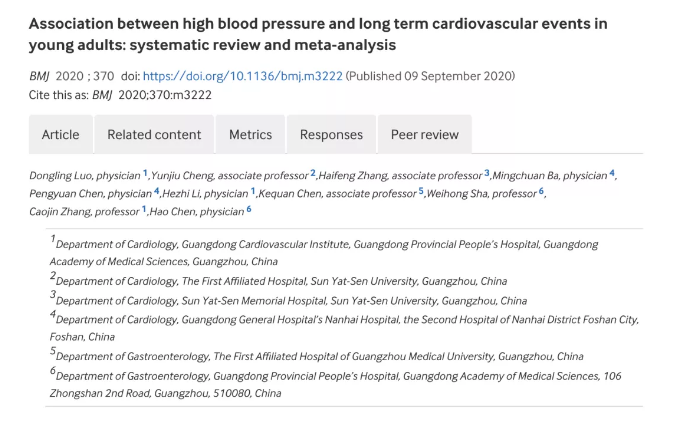The width and height of the screenshot is (683, 421).
Task: Click affiliation superscript 6 after Hao Chen
Action: [x=249, y=209]
